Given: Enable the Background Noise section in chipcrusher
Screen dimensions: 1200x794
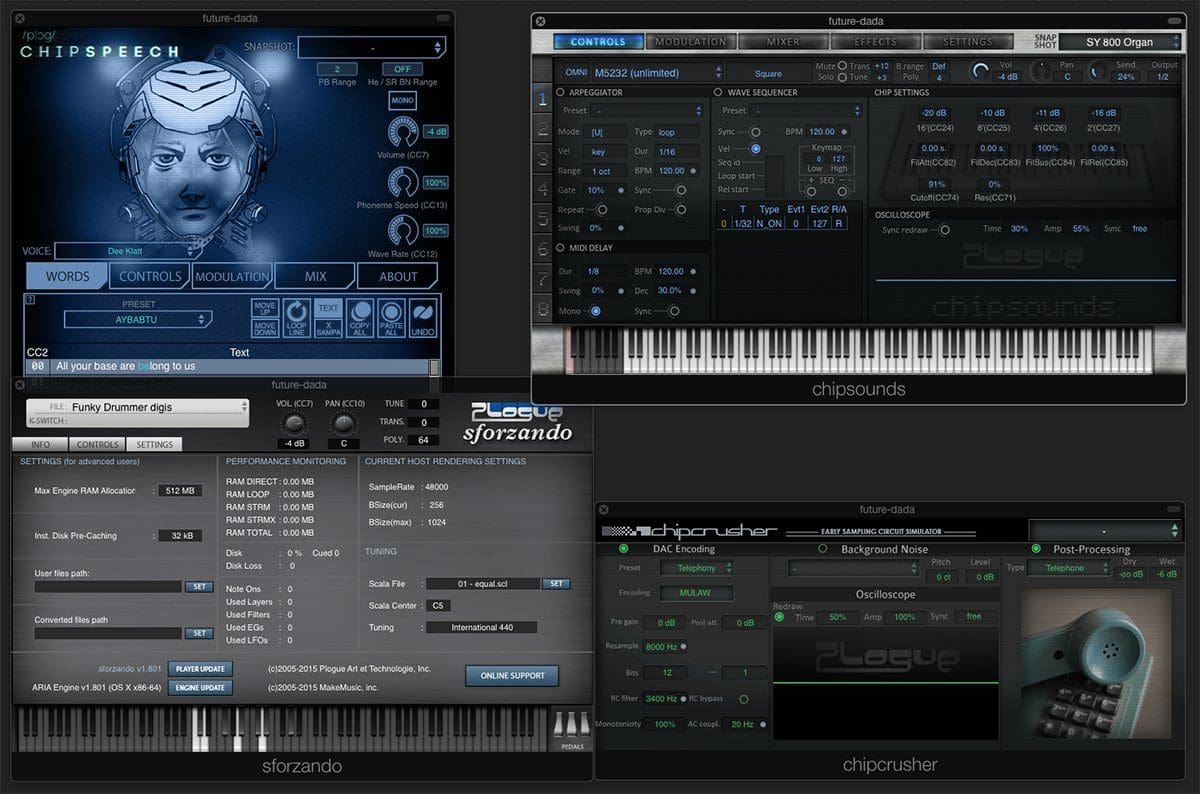Looking at the screenshot, I should coord(823,549).
